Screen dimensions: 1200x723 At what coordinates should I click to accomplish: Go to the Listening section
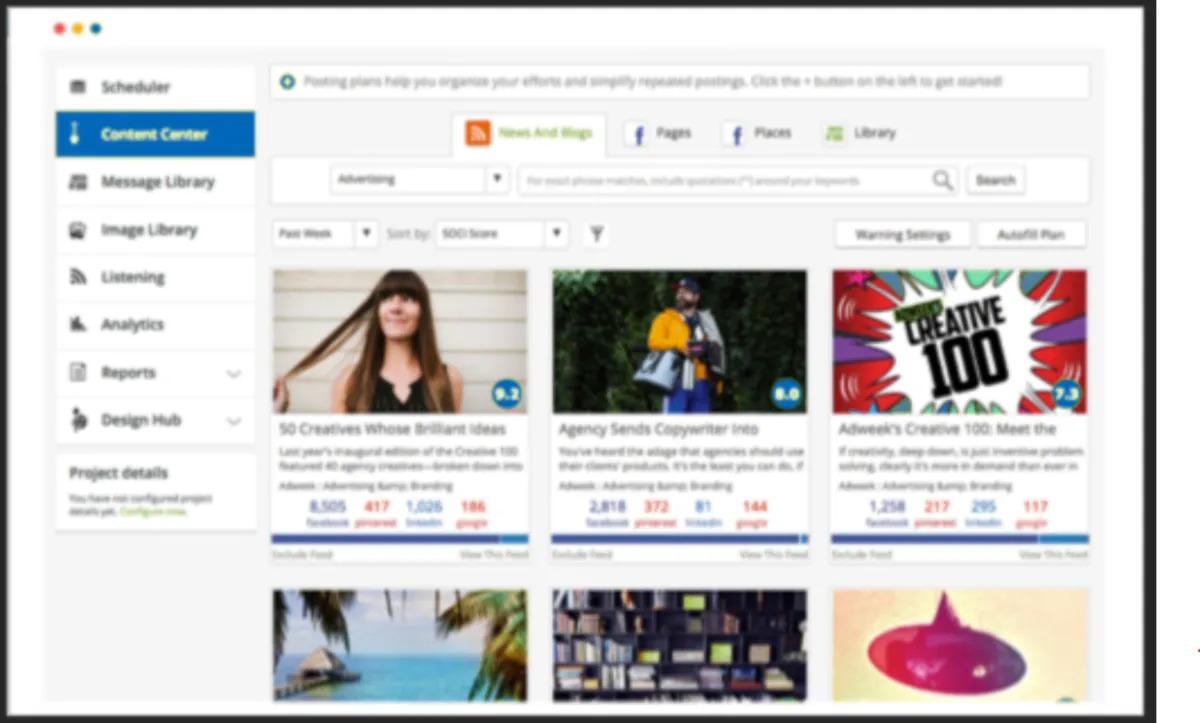point(155,277)
